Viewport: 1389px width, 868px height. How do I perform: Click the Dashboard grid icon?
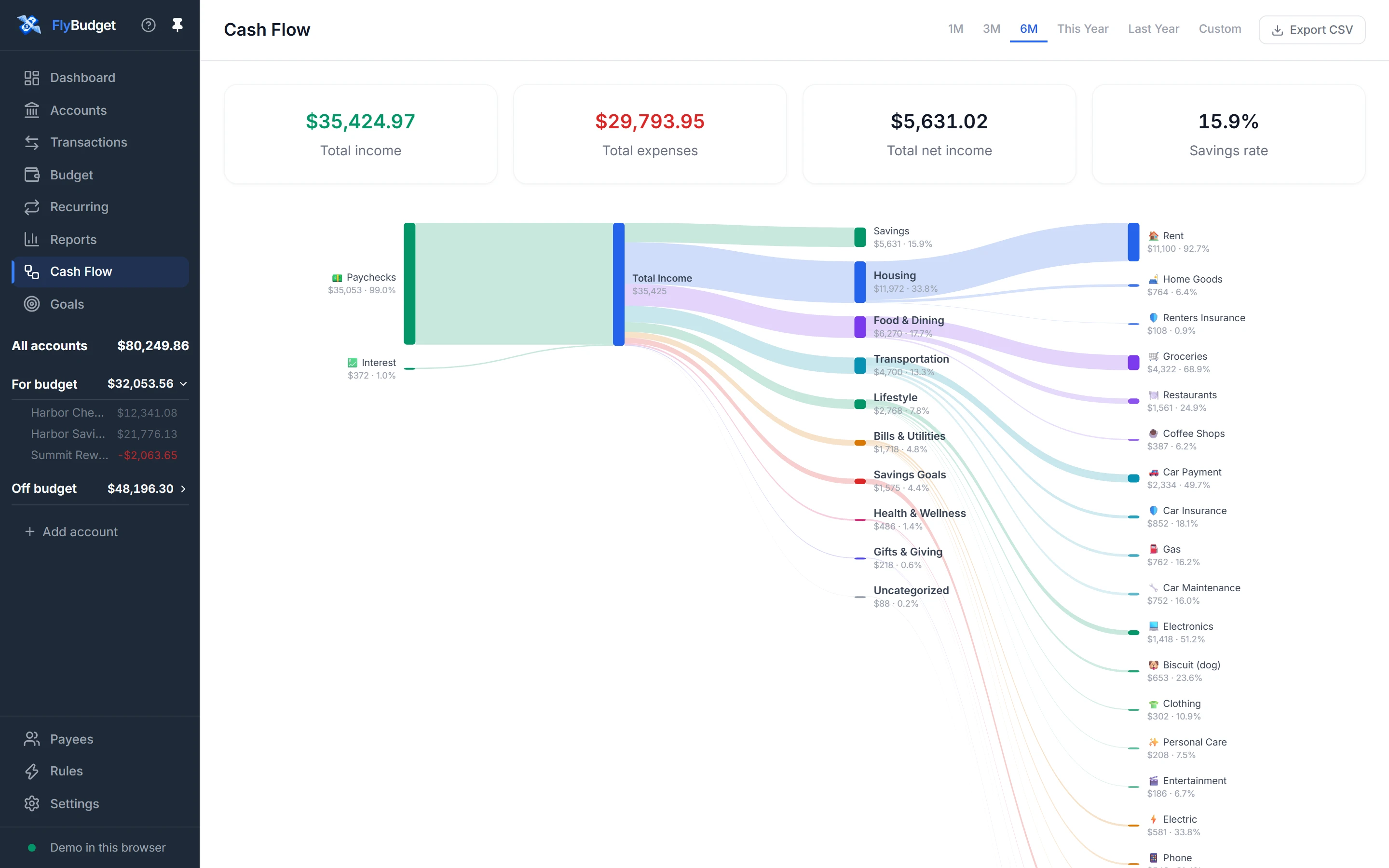click(31, 78)
